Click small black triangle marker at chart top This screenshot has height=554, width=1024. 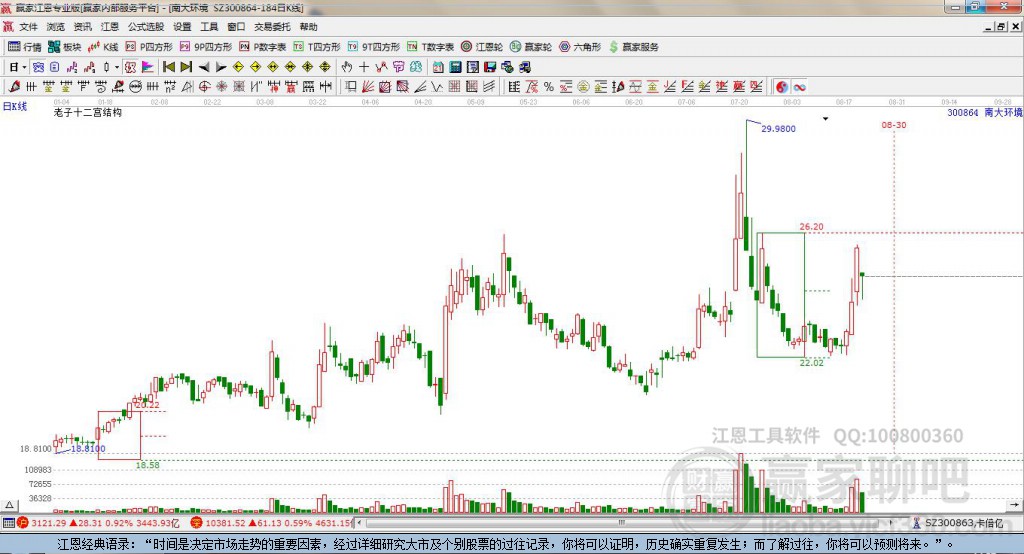(x=825, y=119)
